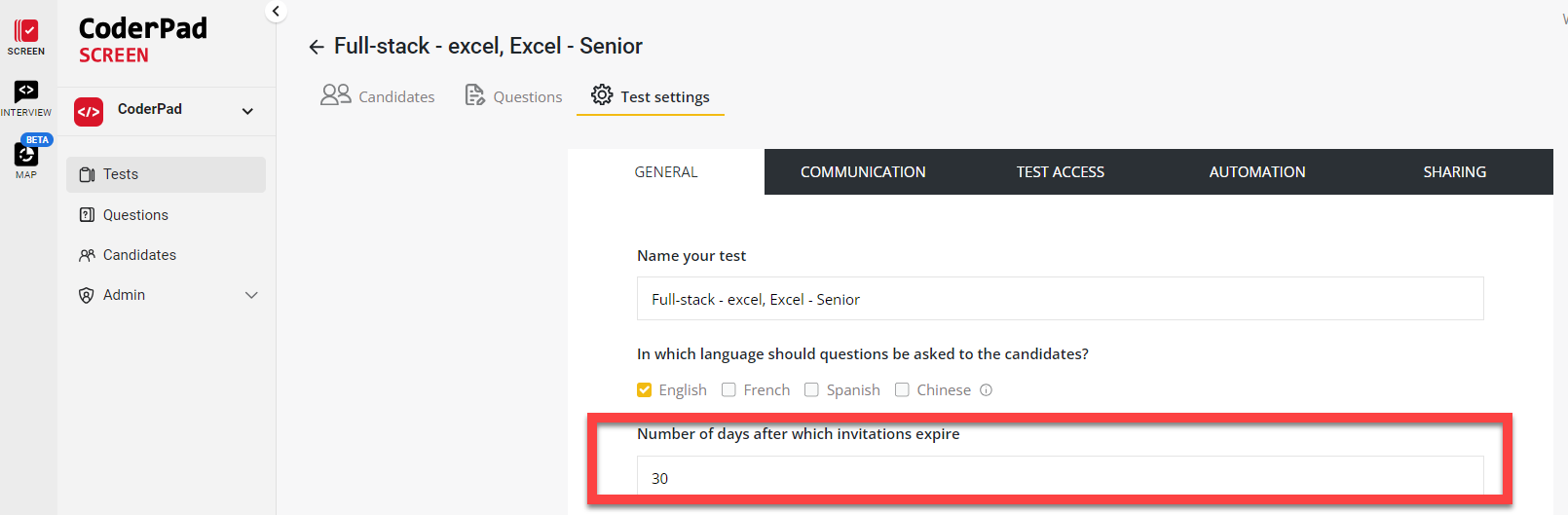Click the red CoderPad logo icon

89,111
